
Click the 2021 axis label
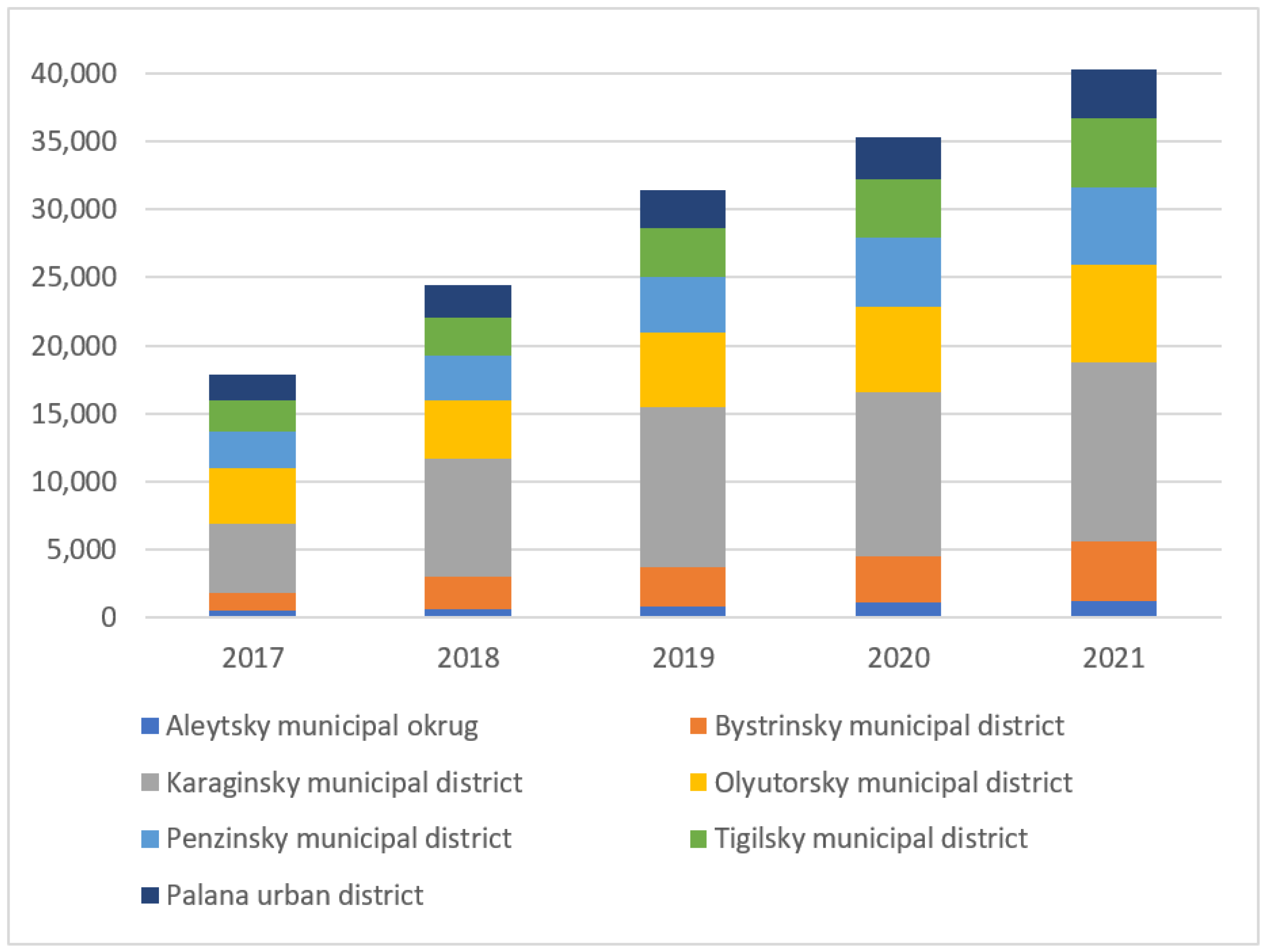tap(1113, 658)
